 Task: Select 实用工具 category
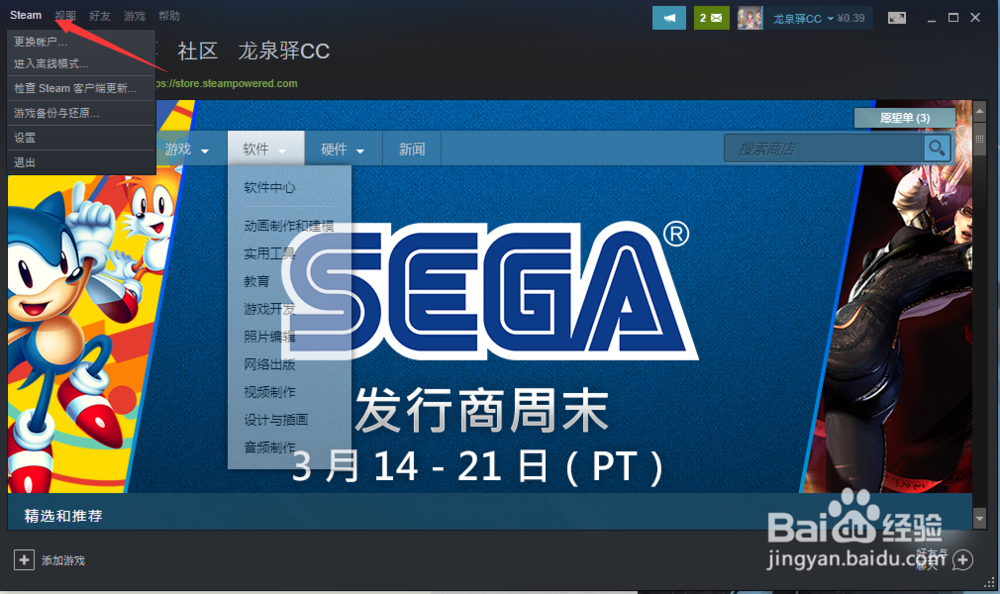(269, 254)
